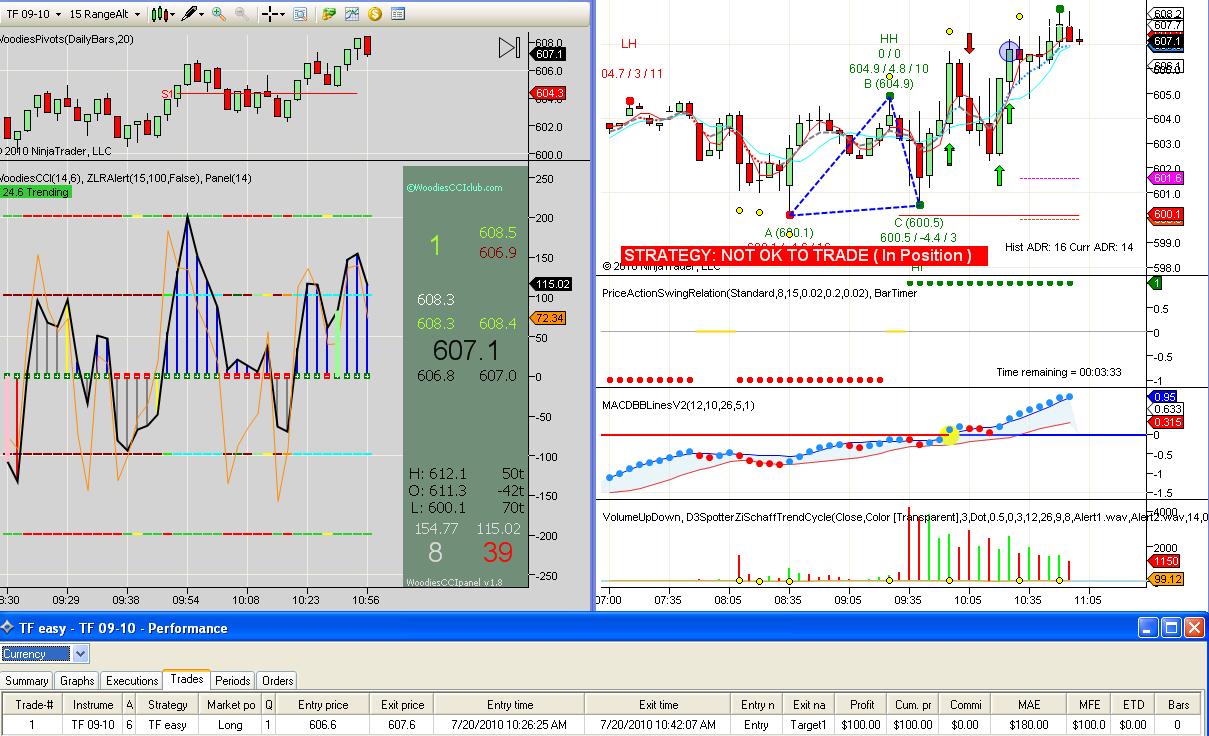Viewport: 1209px width, 736px height.
Task: Sort by Exit price column header
Action: pos(401,705)
